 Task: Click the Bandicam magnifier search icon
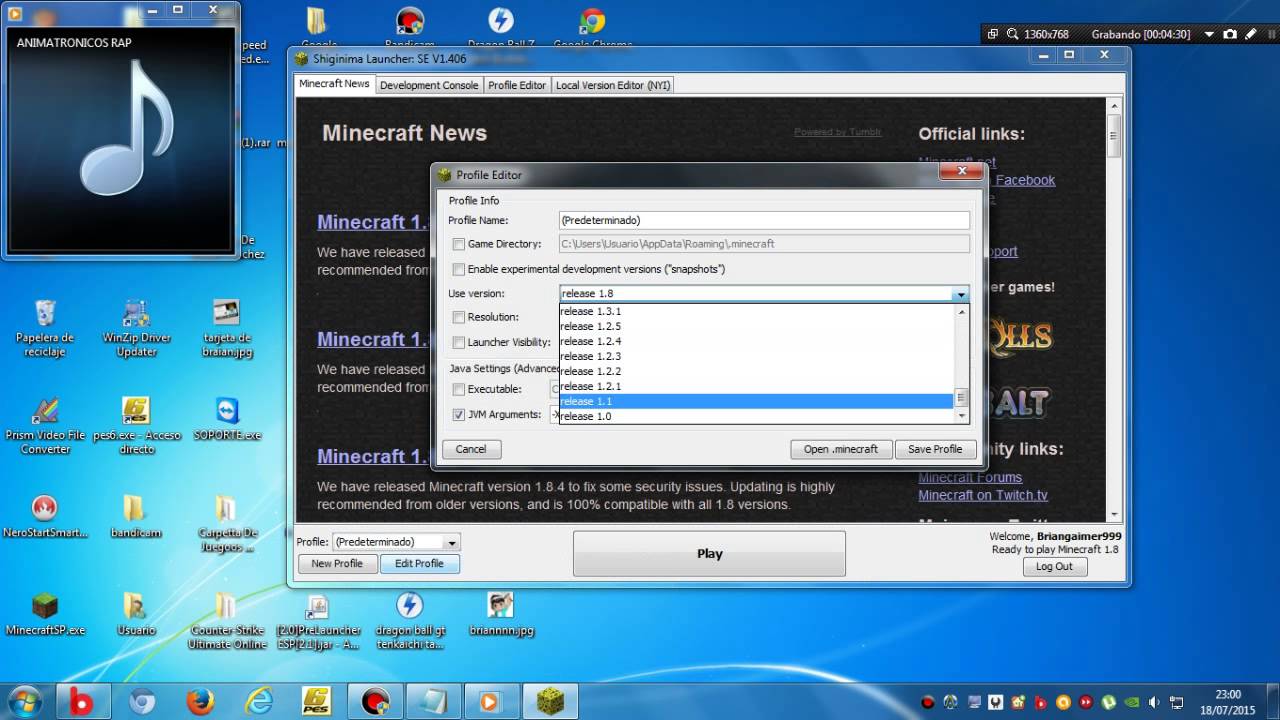1011,34
